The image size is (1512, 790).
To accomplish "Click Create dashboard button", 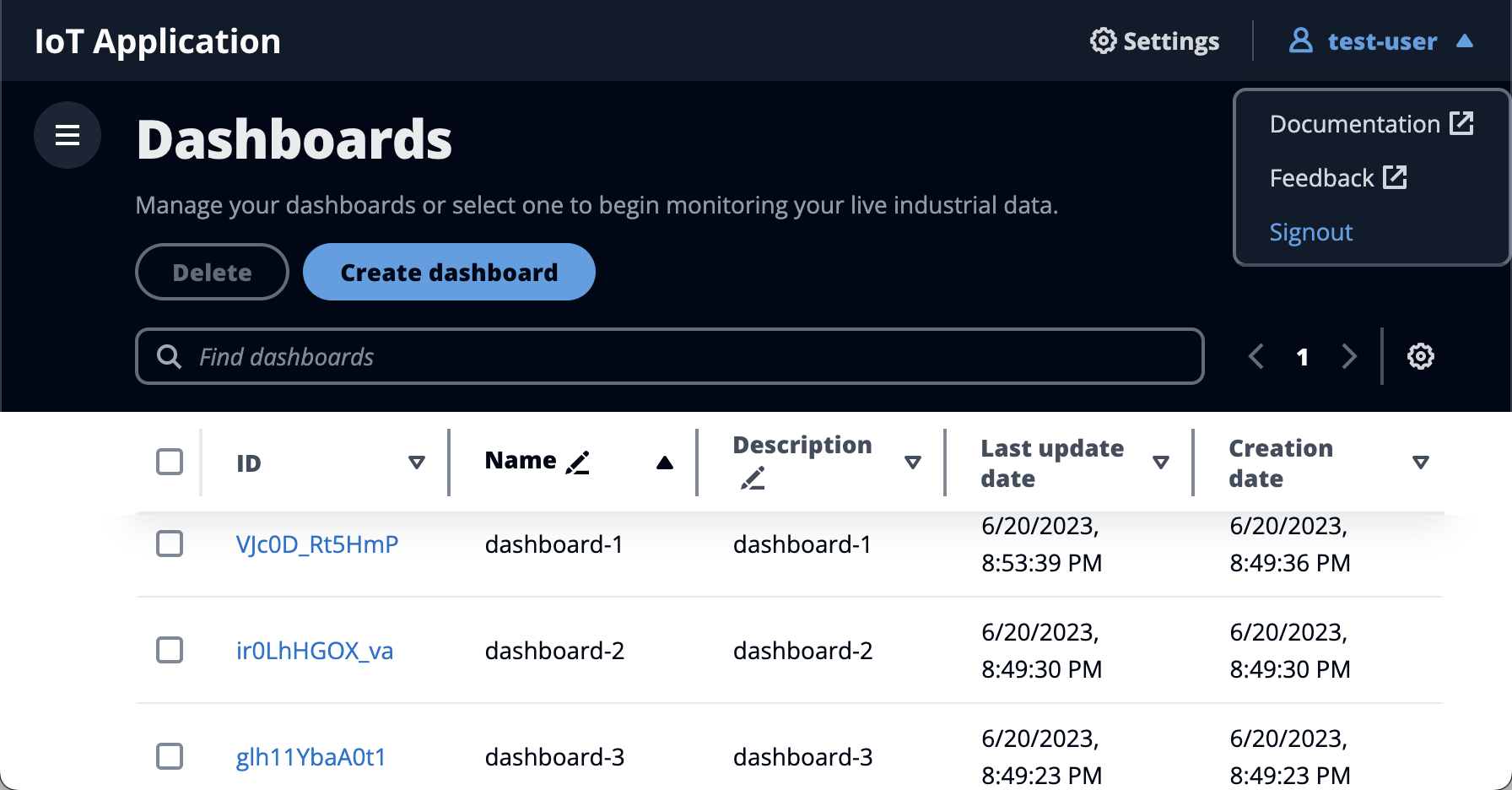I will (x=449, y=272).
